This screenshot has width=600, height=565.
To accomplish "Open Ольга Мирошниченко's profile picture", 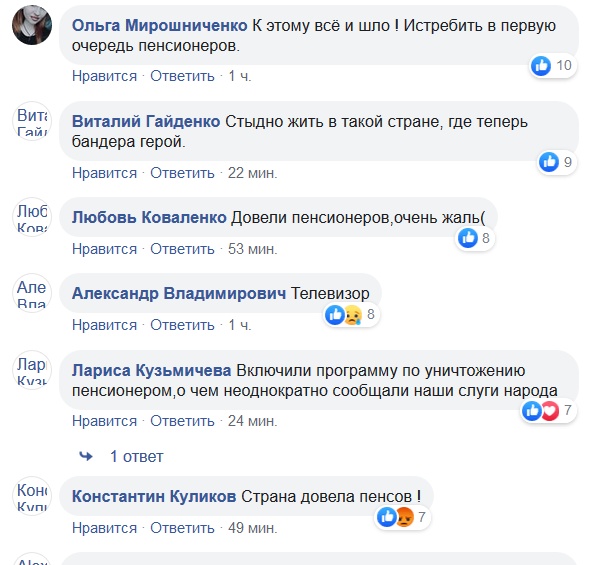I will click(32, 24).
